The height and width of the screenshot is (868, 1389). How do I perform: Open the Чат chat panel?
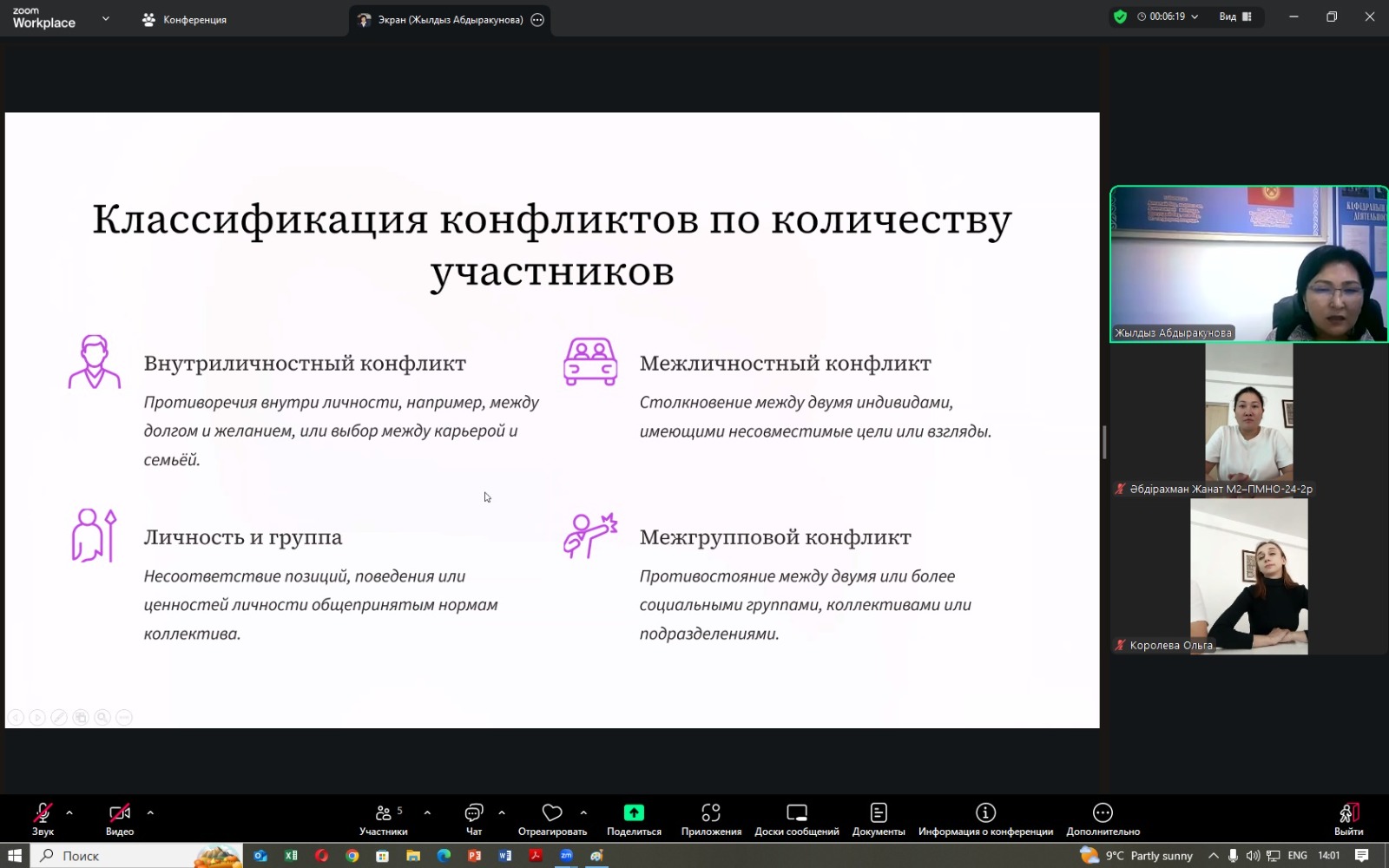[473, 818]
